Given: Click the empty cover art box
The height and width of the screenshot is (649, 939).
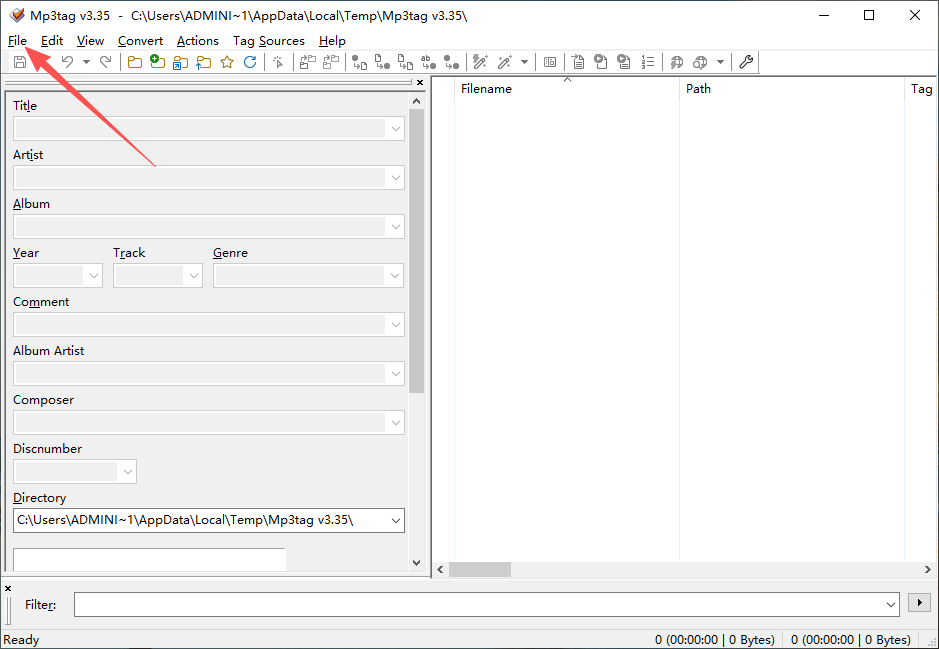Looking at the screenshot, I should coord(149,559).
